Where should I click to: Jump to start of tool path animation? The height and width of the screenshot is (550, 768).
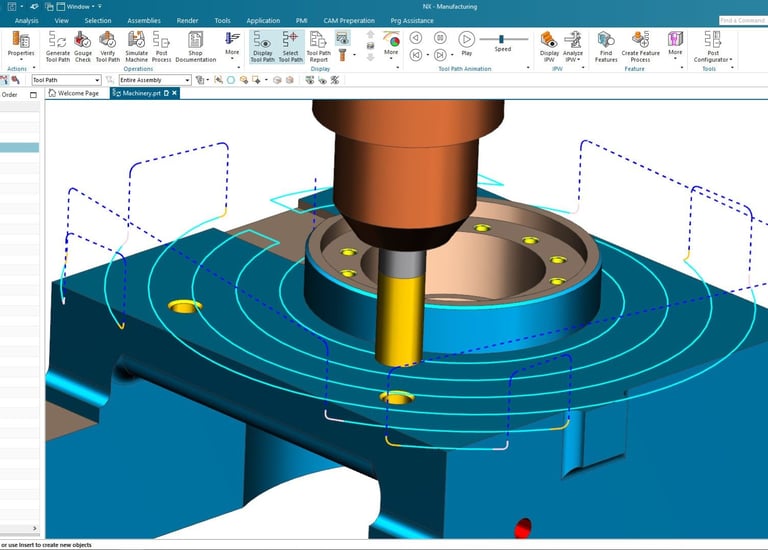[416, 55]
